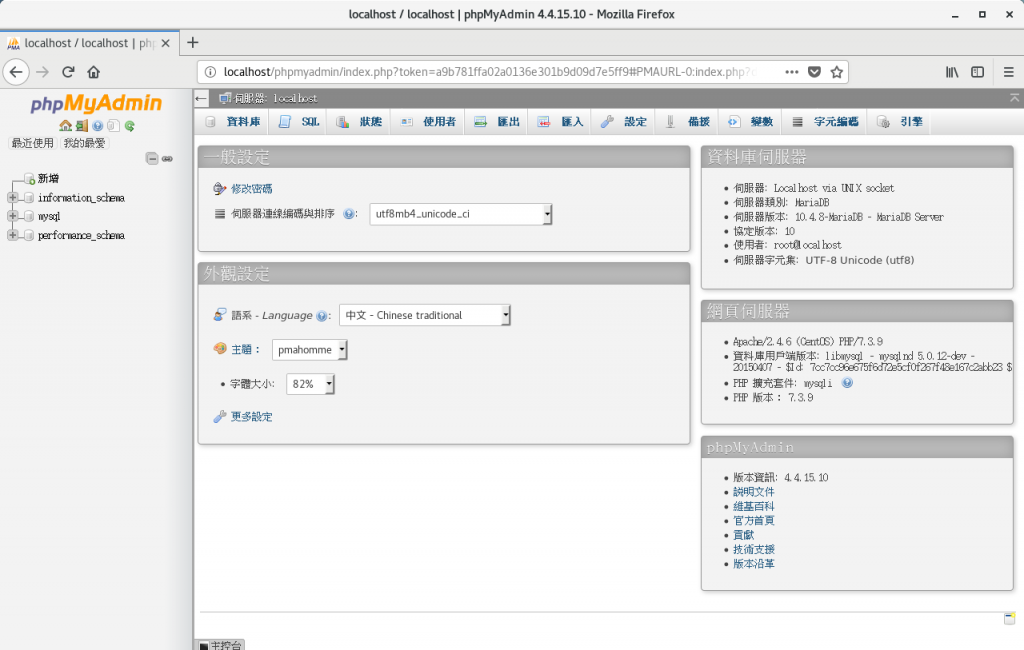Open the 字元編碼 charsets tab

(825, 122)
